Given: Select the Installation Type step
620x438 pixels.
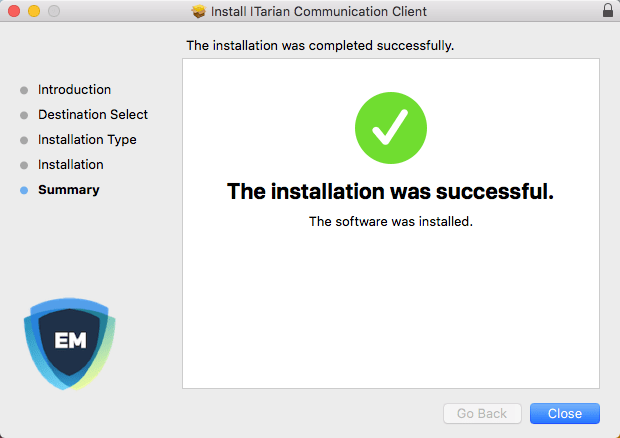Looking at the screenshot, I should (87, 140).
